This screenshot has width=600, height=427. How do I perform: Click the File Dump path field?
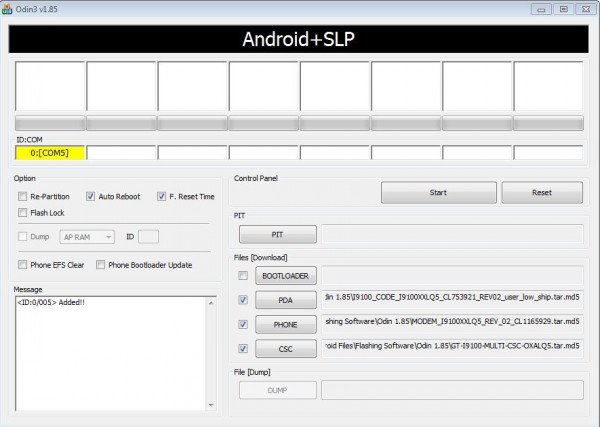tap(452, 390)
